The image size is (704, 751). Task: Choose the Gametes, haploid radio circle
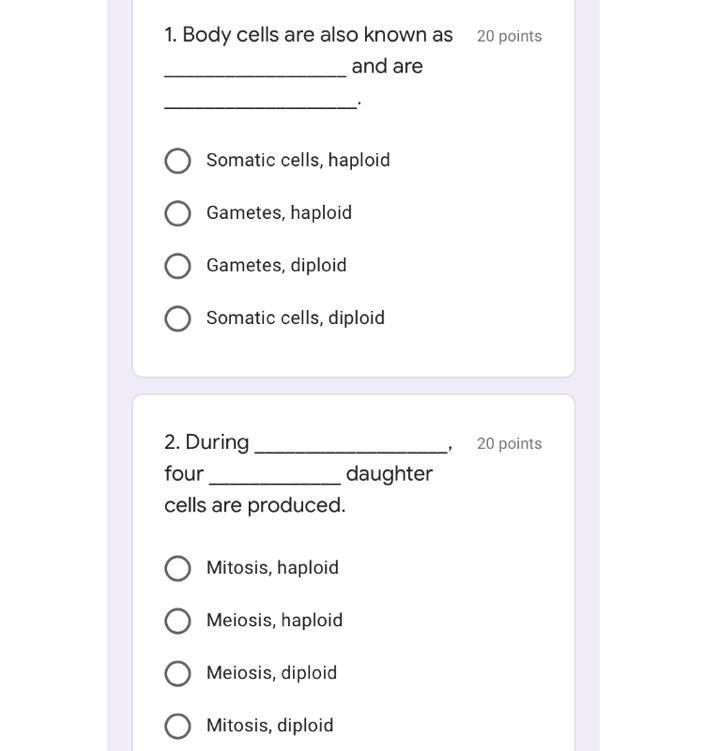pos(177,213)
